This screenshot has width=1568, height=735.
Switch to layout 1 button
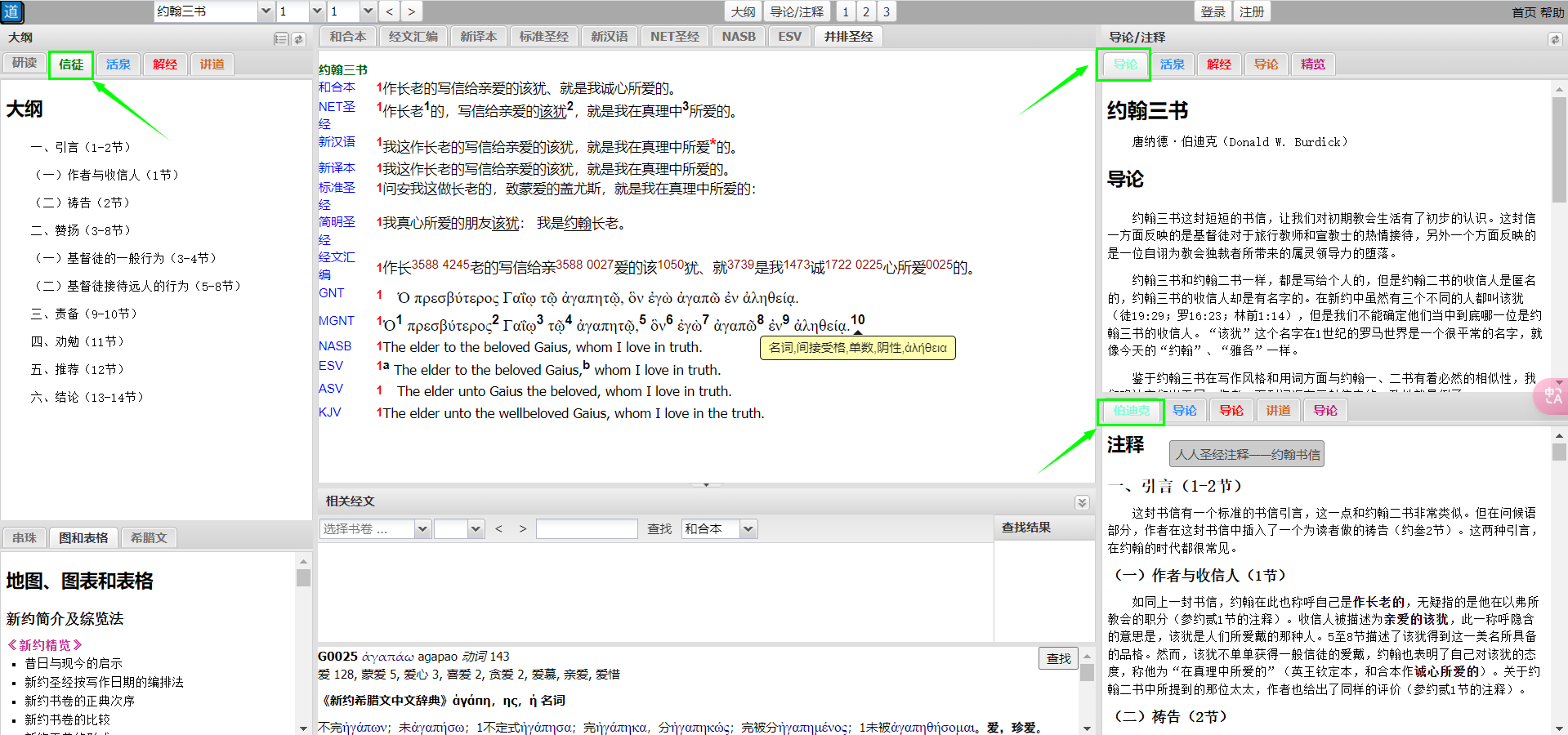tap(846, 11)
